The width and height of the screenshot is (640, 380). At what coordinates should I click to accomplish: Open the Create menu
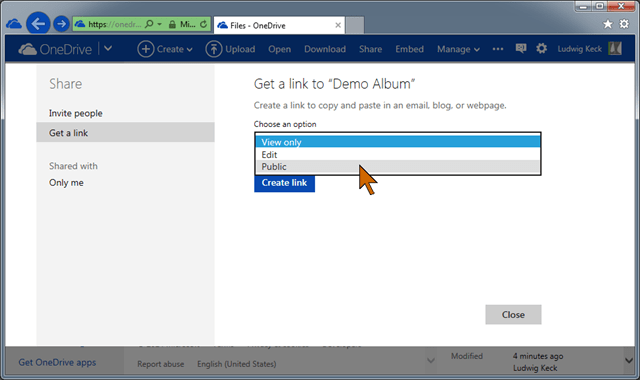click(174, 49)
